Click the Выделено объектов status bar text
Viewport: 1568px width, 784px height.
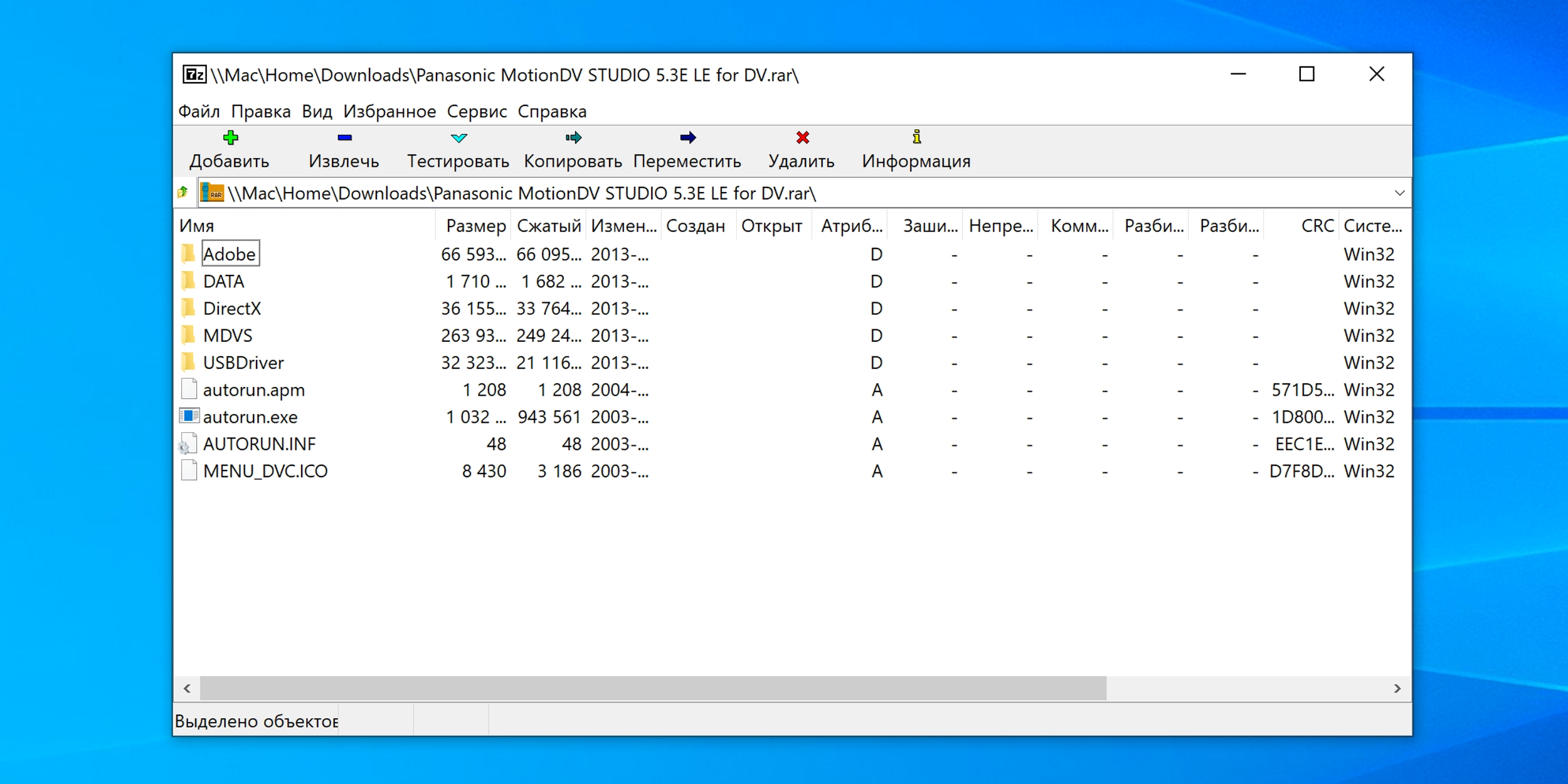[x=257, y=721]
